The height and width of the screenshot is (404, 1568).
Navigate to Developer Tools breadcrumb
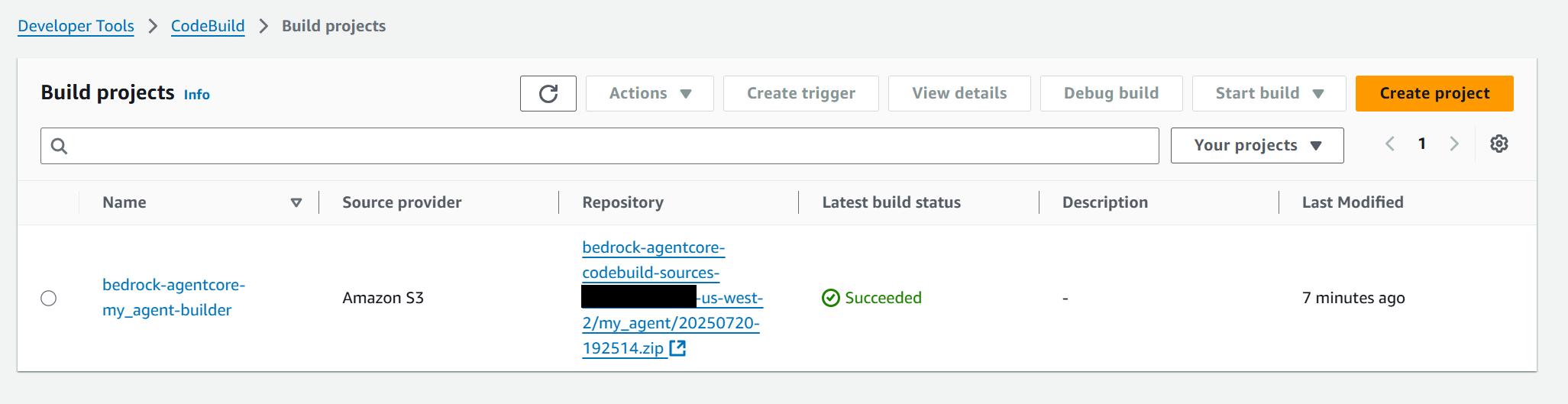76,26
